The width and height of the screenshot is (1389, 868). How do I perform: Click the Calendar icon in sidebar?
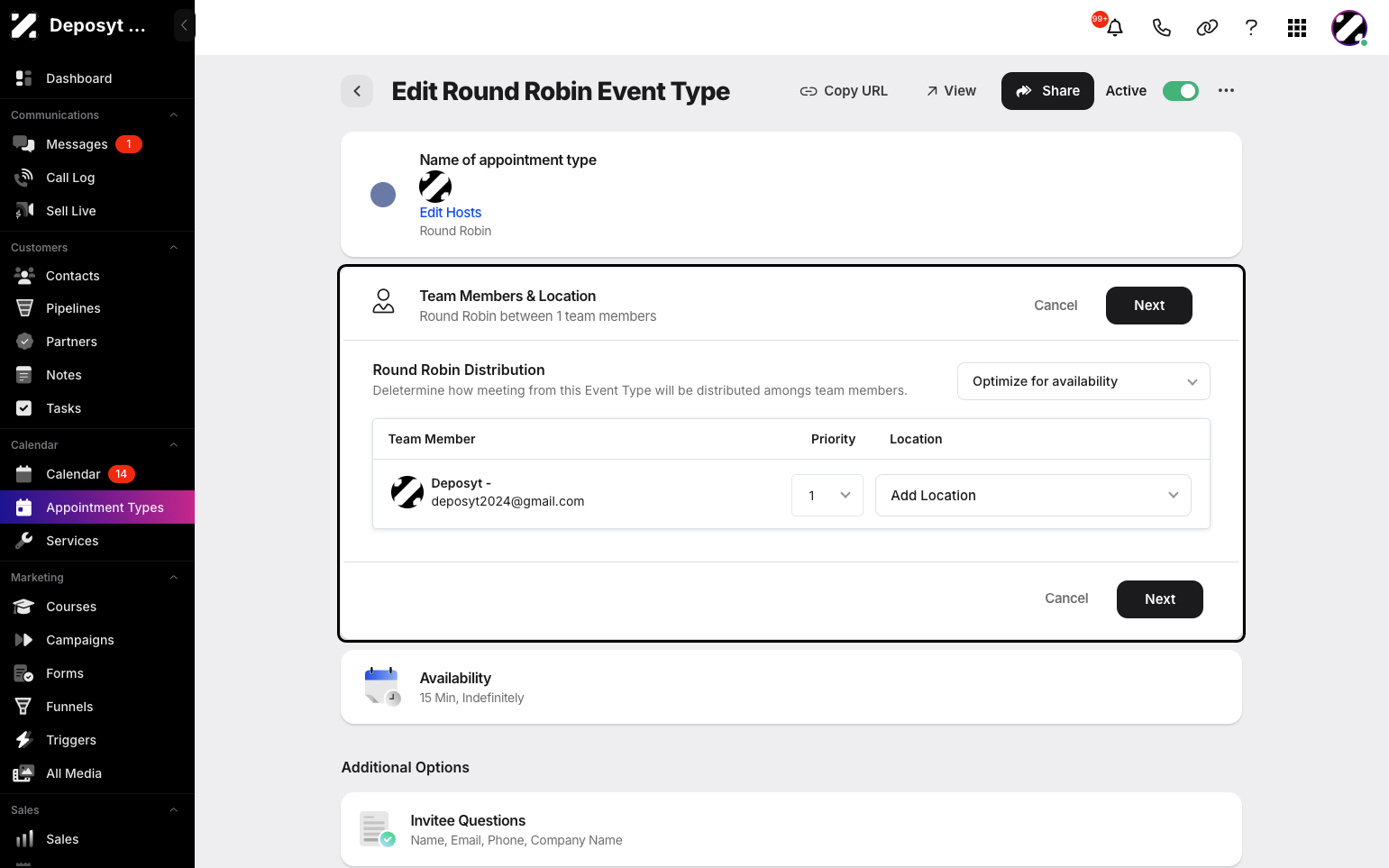coord(24,474)
